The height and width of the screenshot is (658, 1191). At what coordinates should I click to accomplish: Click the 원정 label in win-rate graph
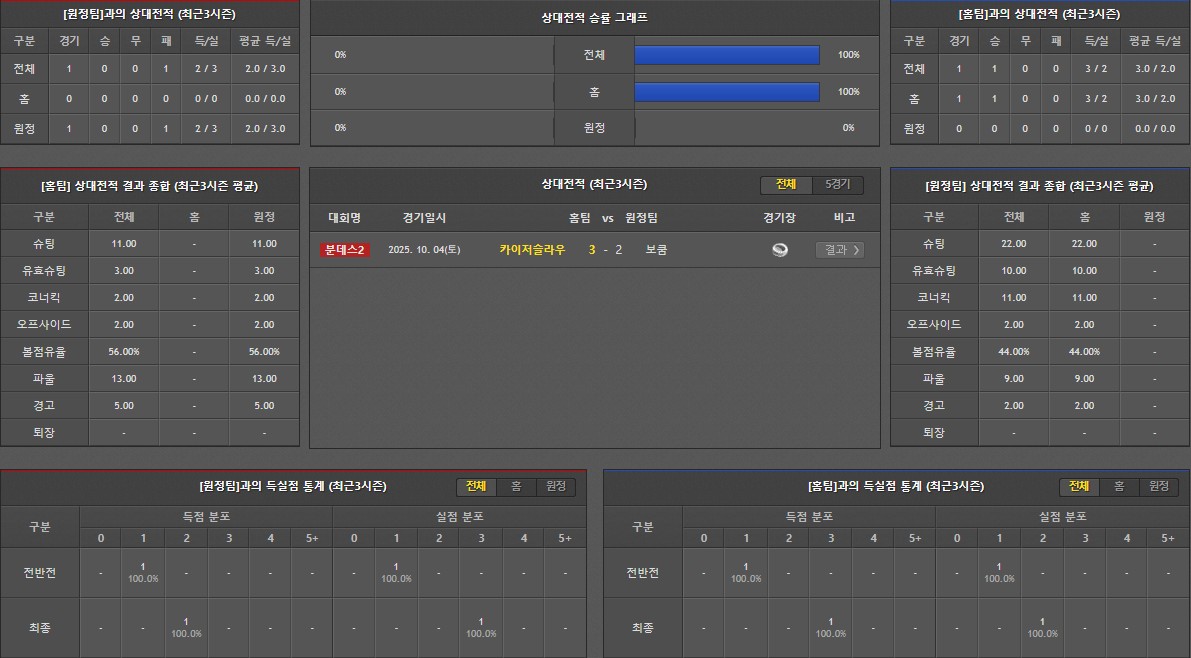click(x=594, y=128)
